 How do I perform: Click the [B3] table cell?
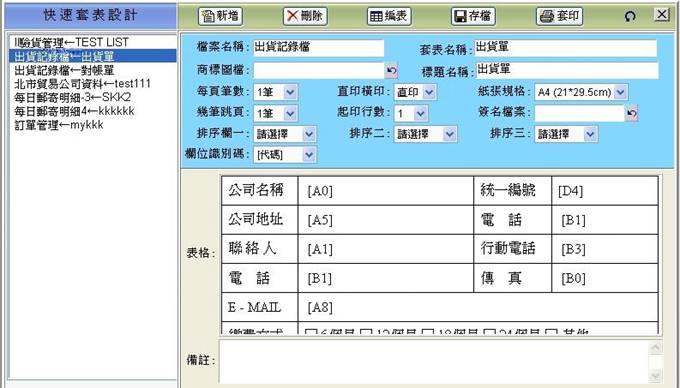pyautogui.click(x=605, y=249)
